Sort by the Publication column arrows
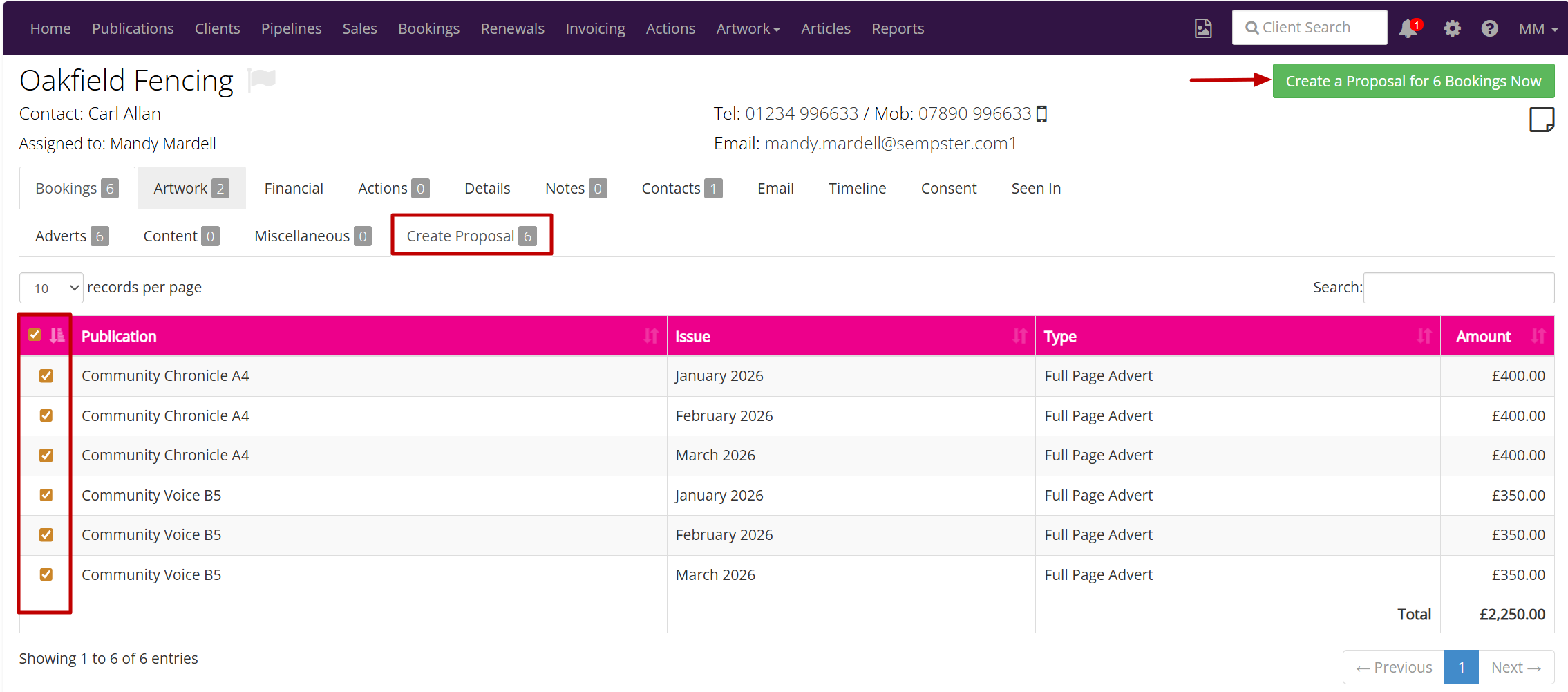Image resolution: width=1568 pixels, height=692 pixels. click(650, 336)
